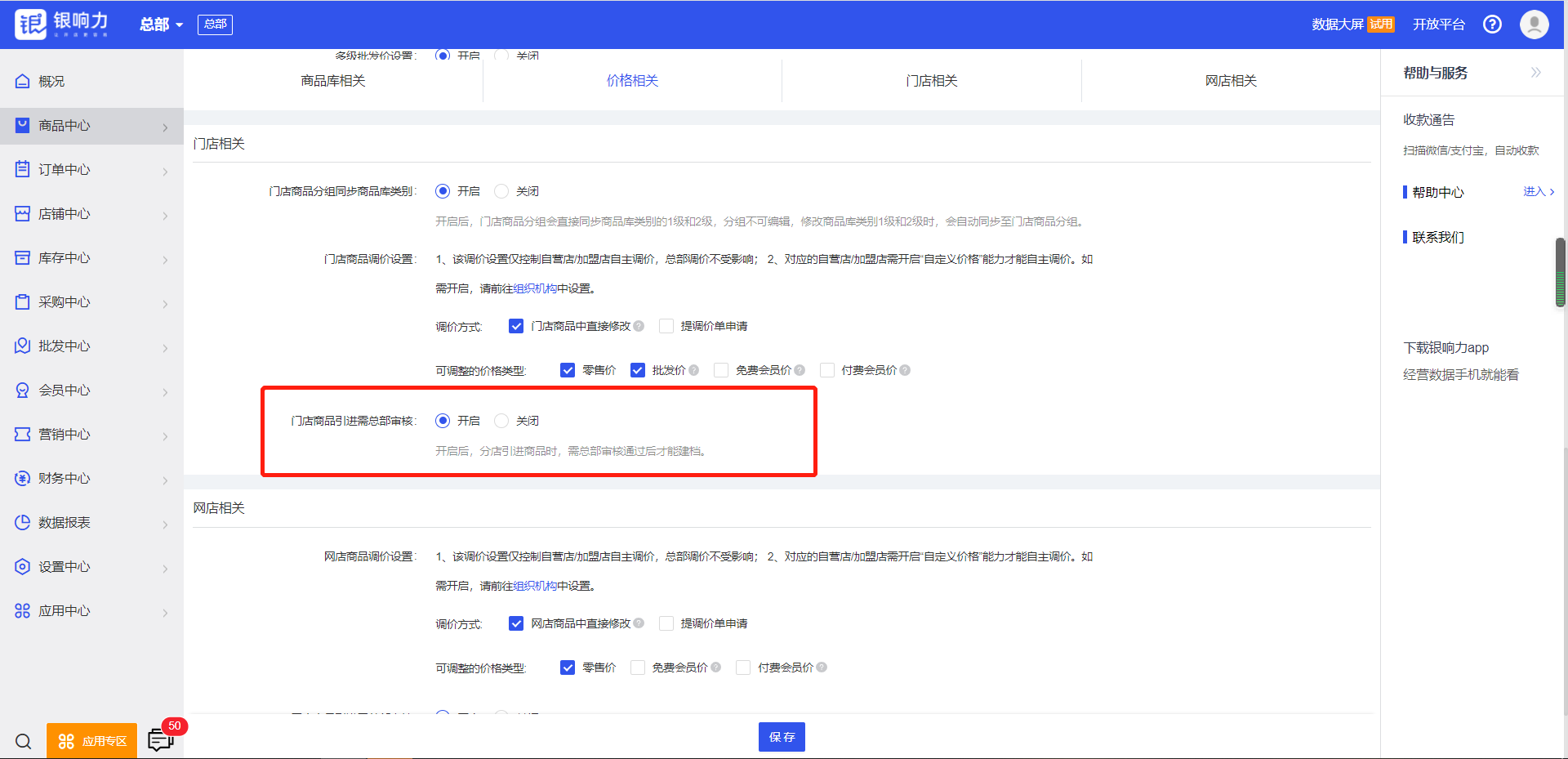This screenshot has width=1568, height=759.
Task: Select 关闭 for 门店商品分组同步商品库类别
Action: (x=501, y=191)
